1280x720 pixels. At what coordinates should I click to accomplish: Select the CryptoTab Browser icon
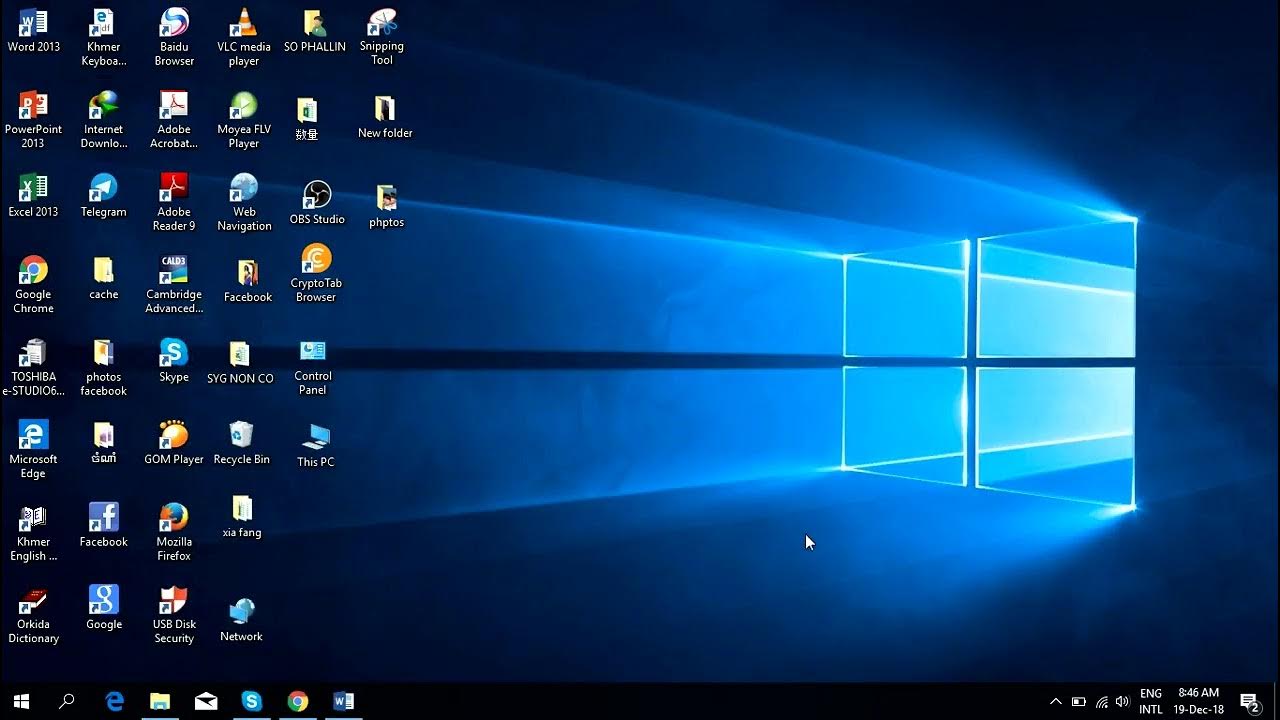click(x=316, y=274)
